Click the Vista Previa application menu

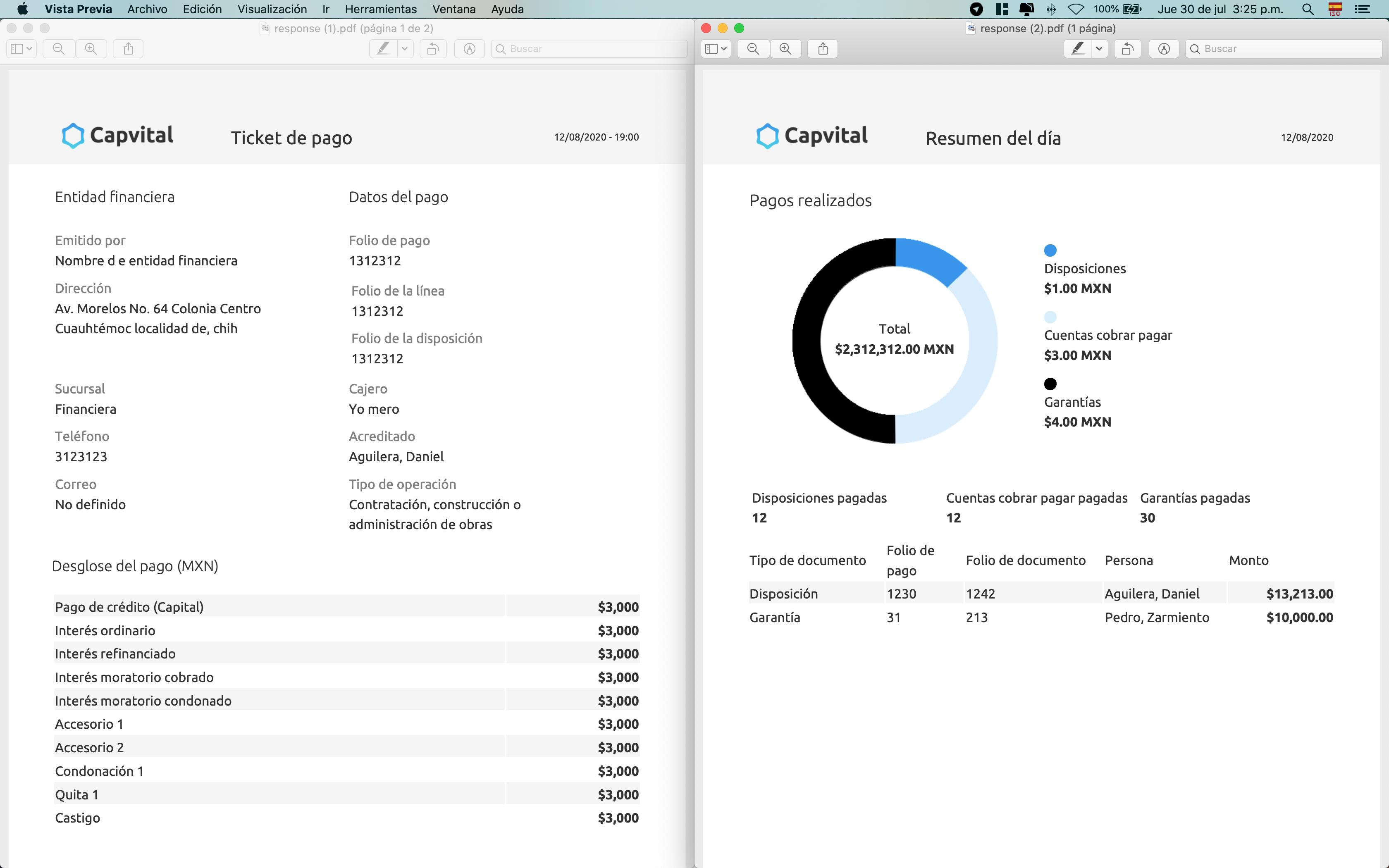(x=78, y=9)
